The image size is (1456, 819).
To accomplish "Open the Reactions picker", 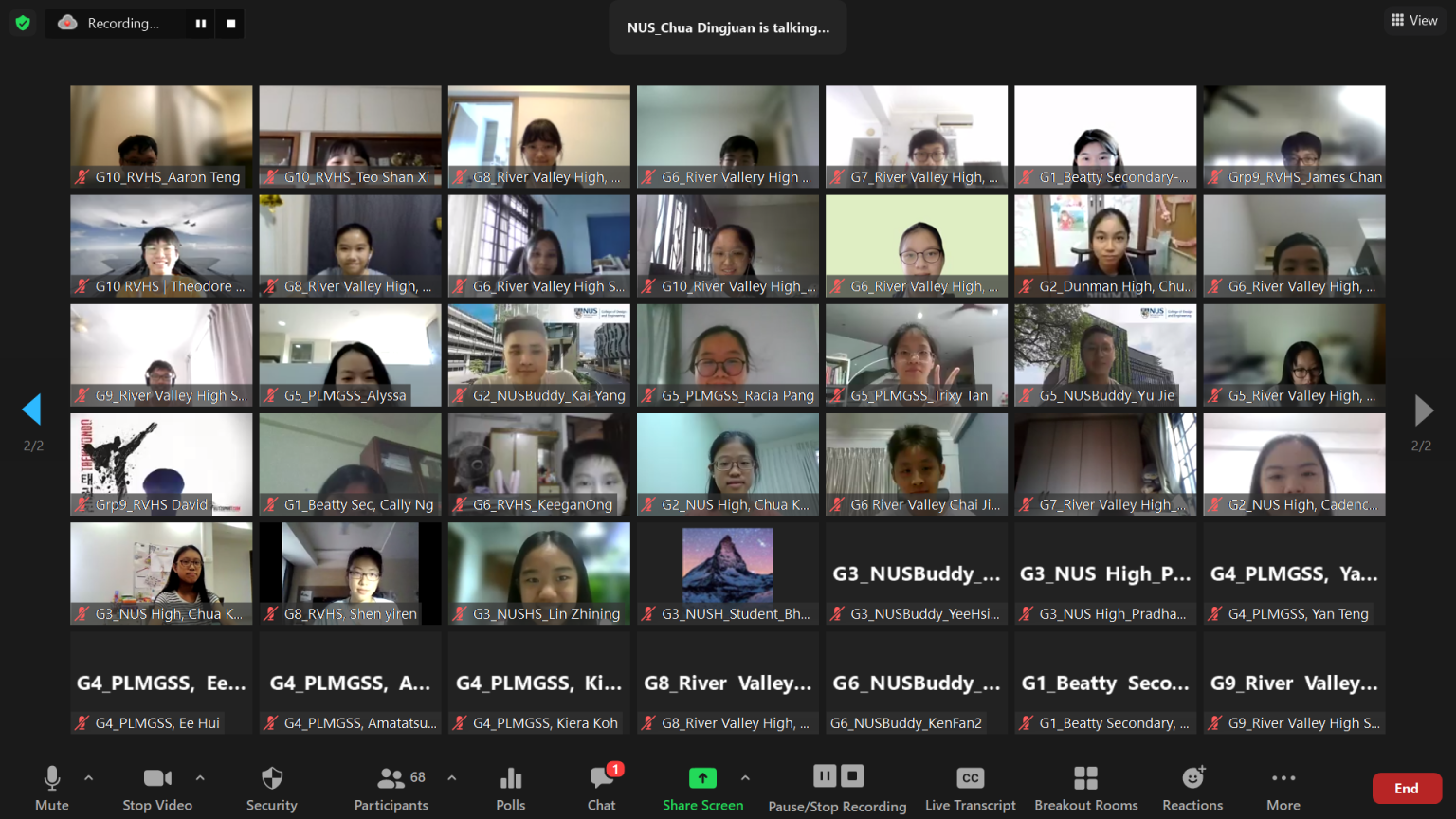I will coord(1192,788).
